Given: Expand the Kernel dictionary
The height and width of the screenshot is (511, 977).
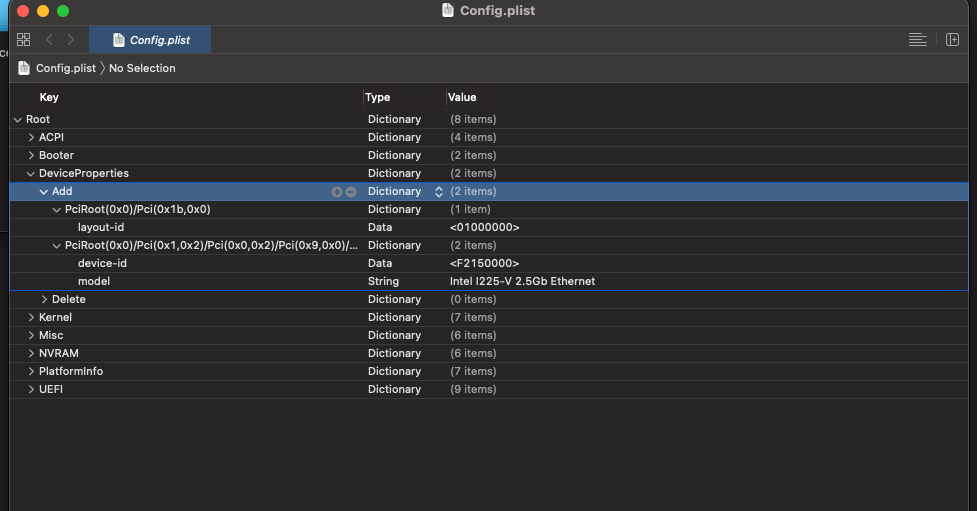Looking at the screenshot, I should pyautogui.click(x=31, y=318).
